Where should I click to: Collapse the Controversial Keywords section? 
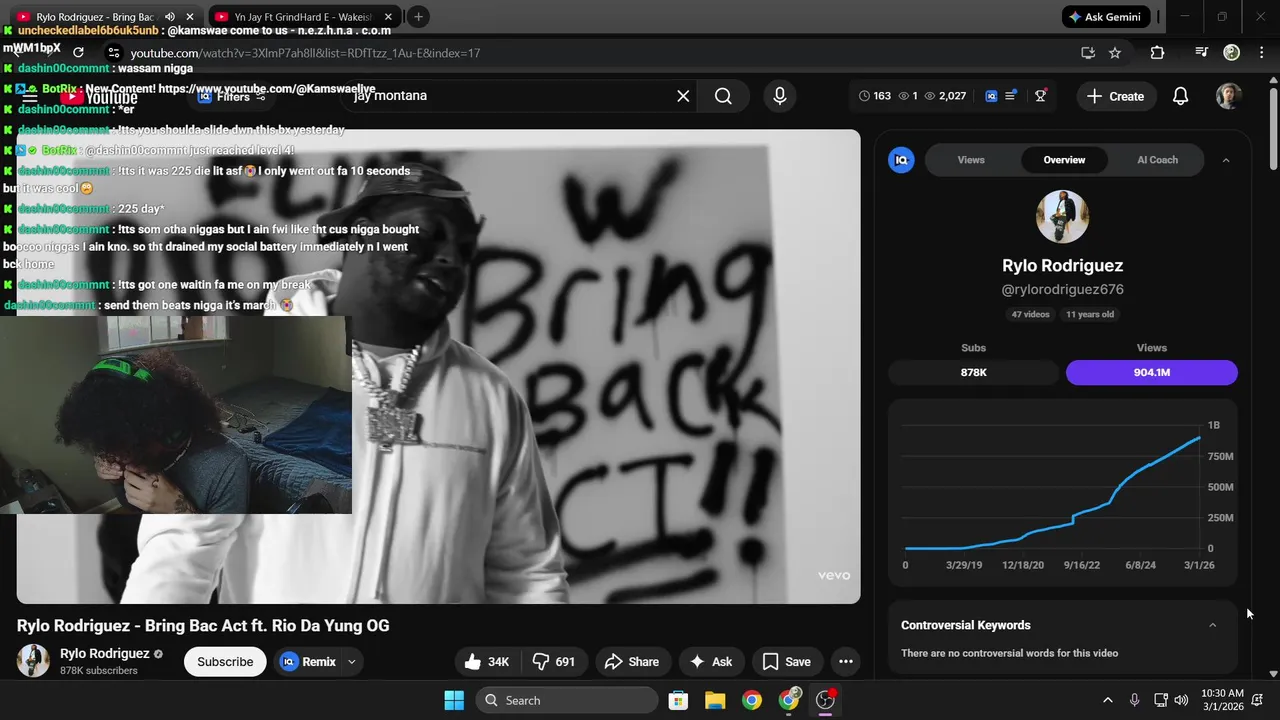point(1212,625)
